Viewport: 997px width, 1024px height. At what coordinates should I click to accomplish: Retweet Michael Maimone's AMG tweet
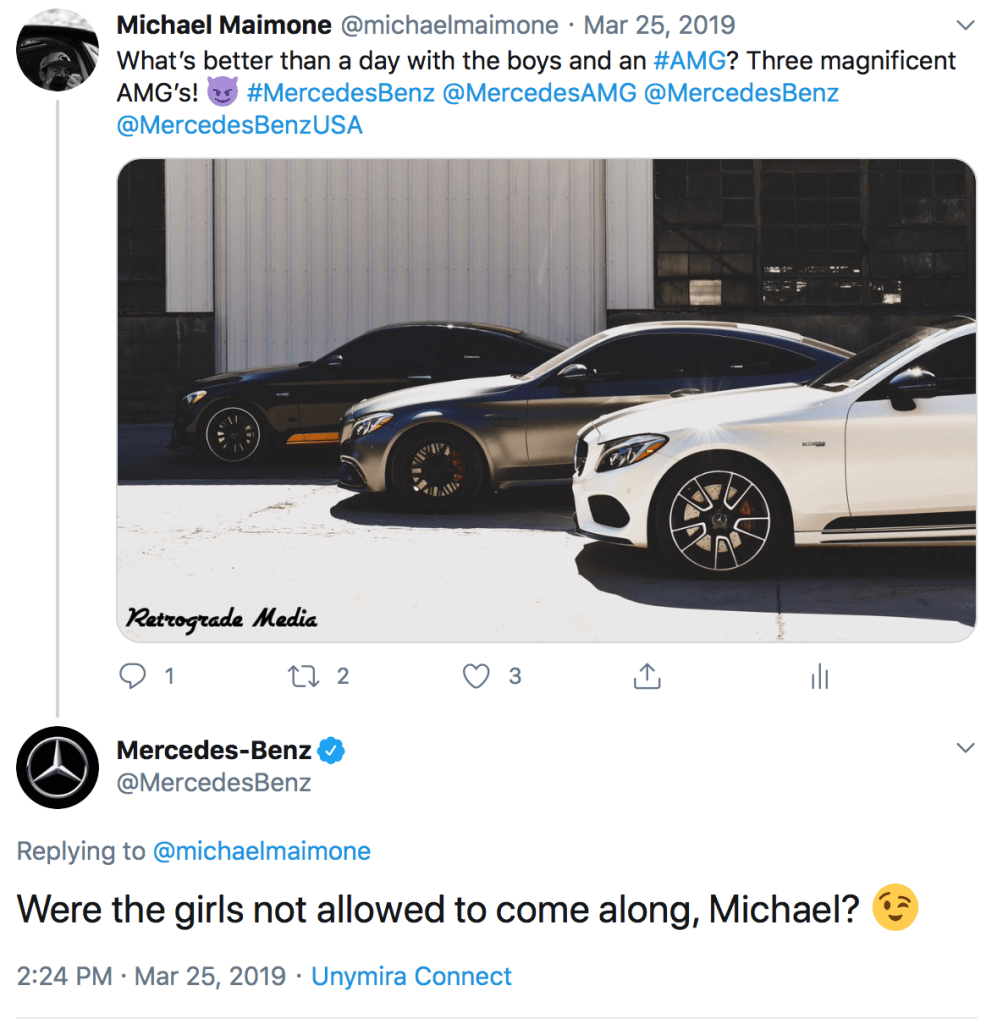coord(301,677)
